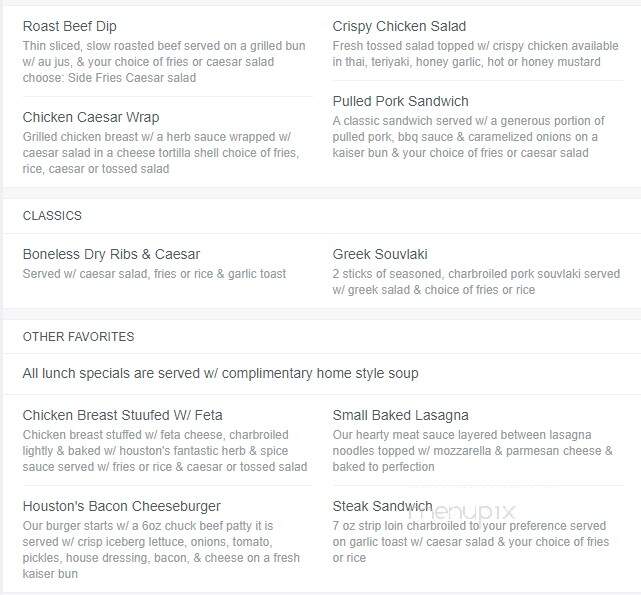Image resolution: width=641 pixels, height=595 pixels.
Task: Select the Crispy Chicken Salad title
Action: pos(399,26)
